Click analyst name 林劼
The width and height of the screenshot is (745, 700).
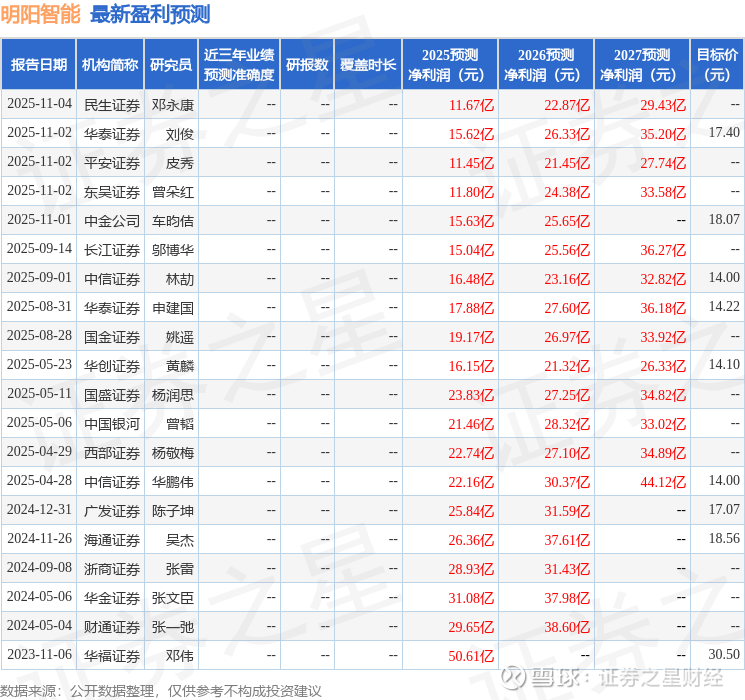180,279
